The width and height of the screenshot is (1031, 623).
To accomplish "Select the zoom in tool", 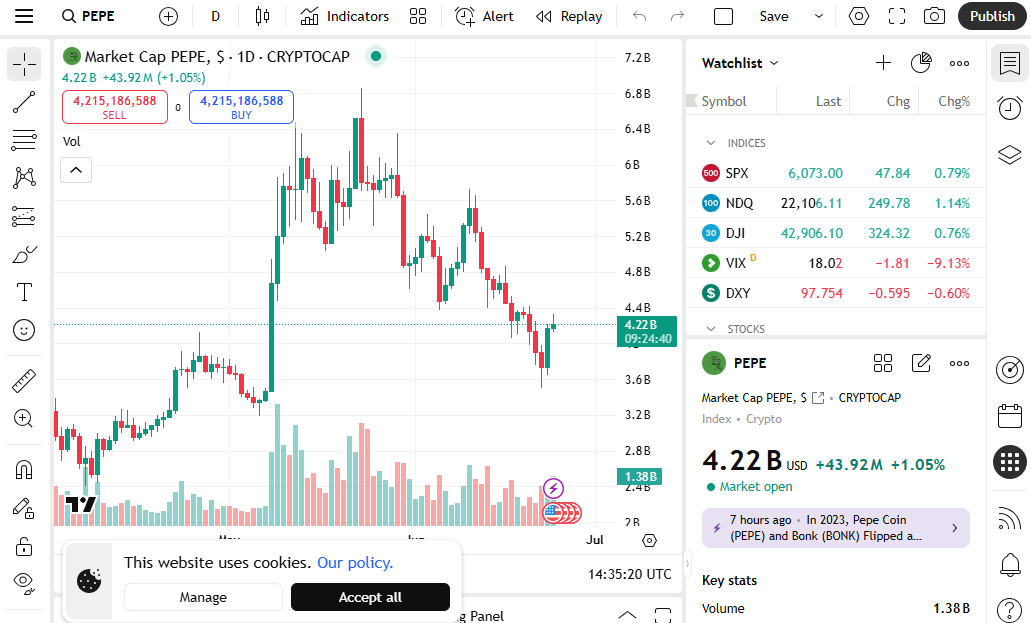I will pyautogui.click(x=24, y=418).
